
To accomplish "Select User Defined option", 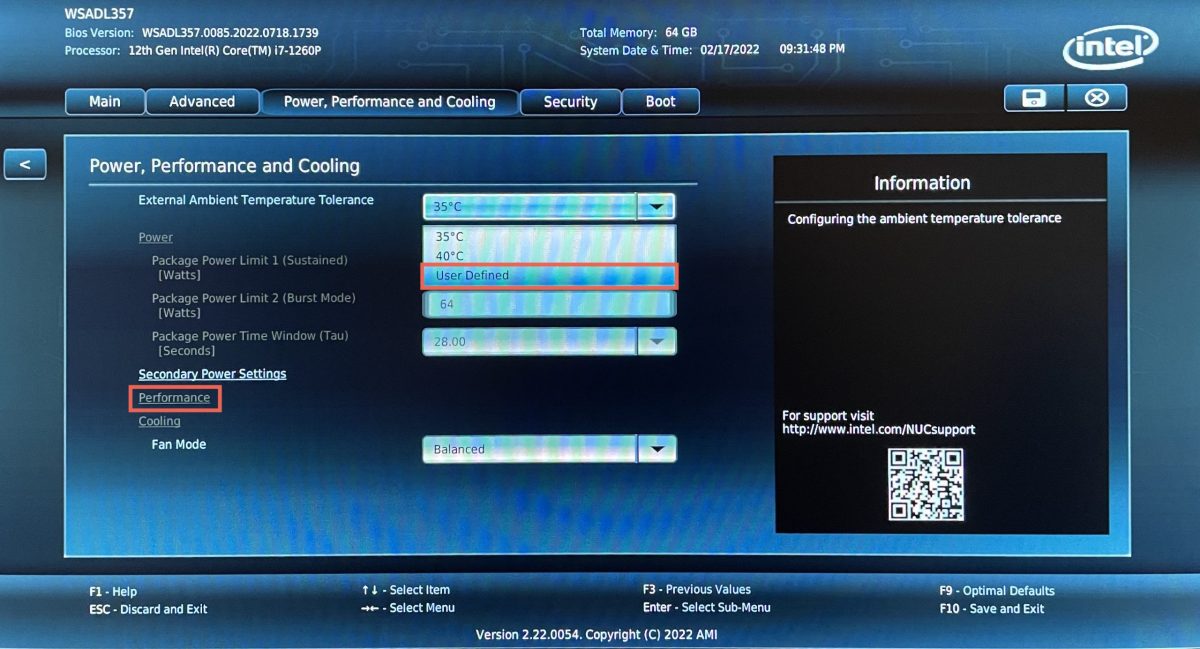I will click(549, 275).
